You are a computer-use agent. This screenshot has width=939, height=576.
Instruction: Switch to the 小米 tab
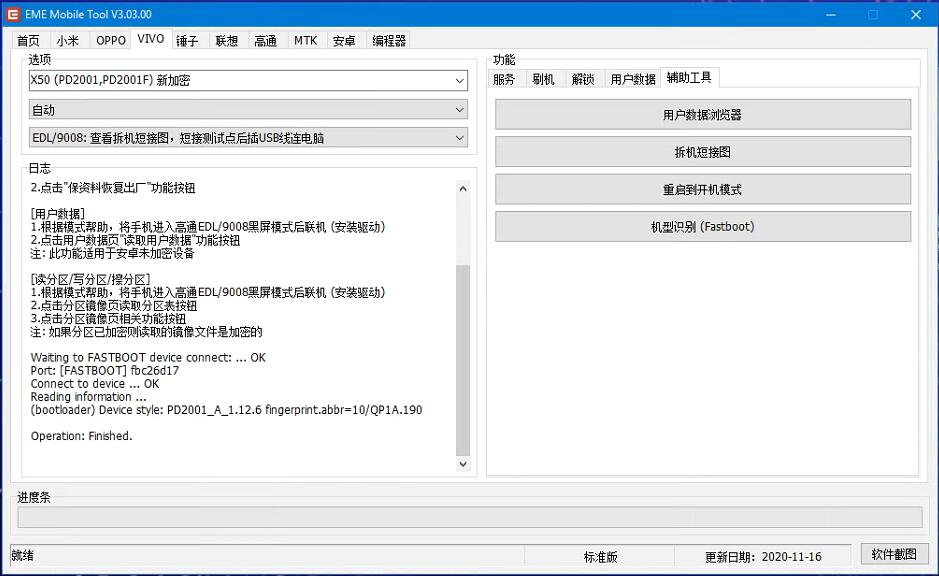[68, 41]
